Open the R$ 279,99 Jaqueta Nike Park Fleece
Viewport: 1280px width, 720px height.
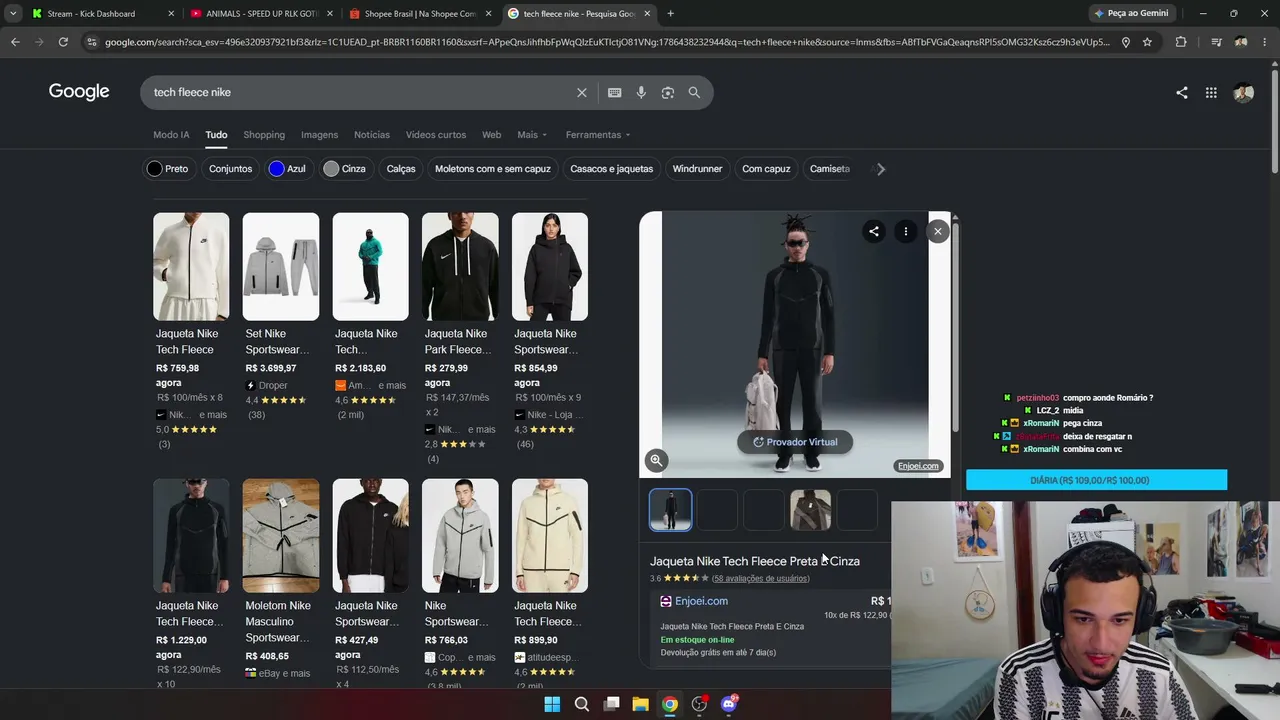click(x=460, y=338)
